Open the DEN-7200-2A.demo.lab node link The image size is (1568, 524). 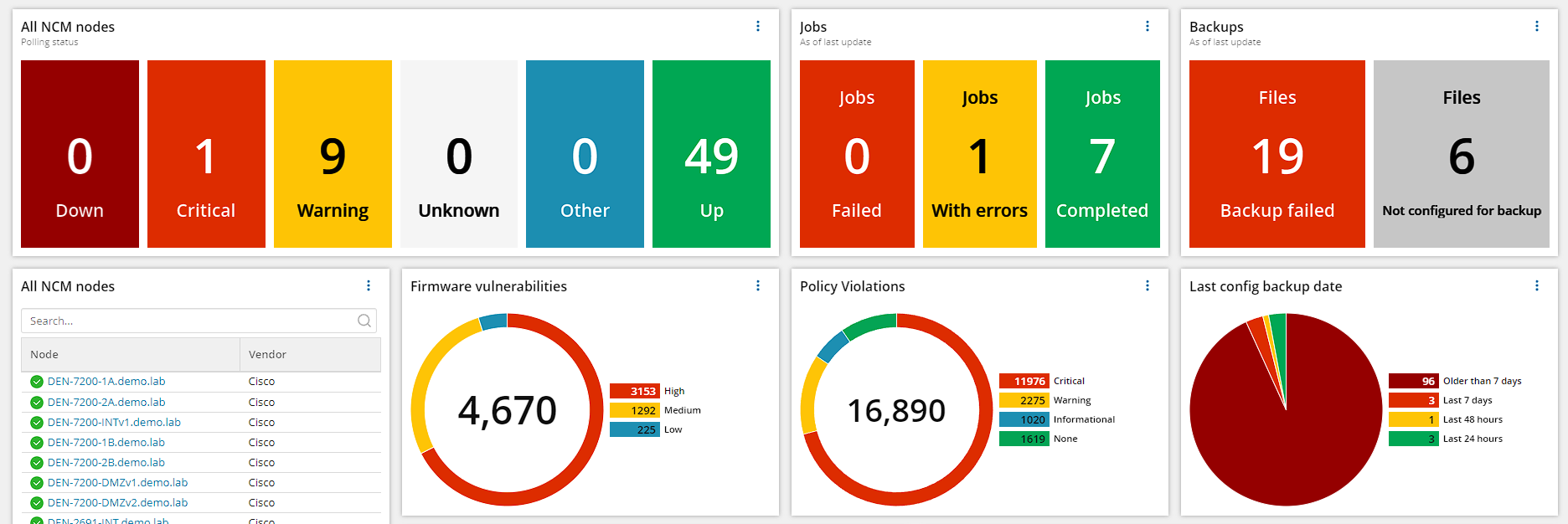[x=106, y=402]
